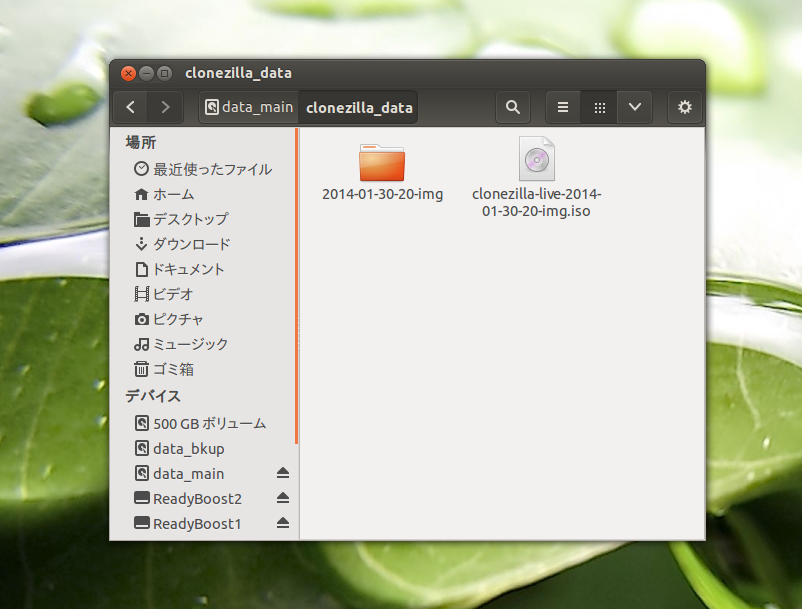Viewport: 802px width, 609px height.
Task: Switch to icon grid view
Action: pyautogui.click(x=599, y=107)
